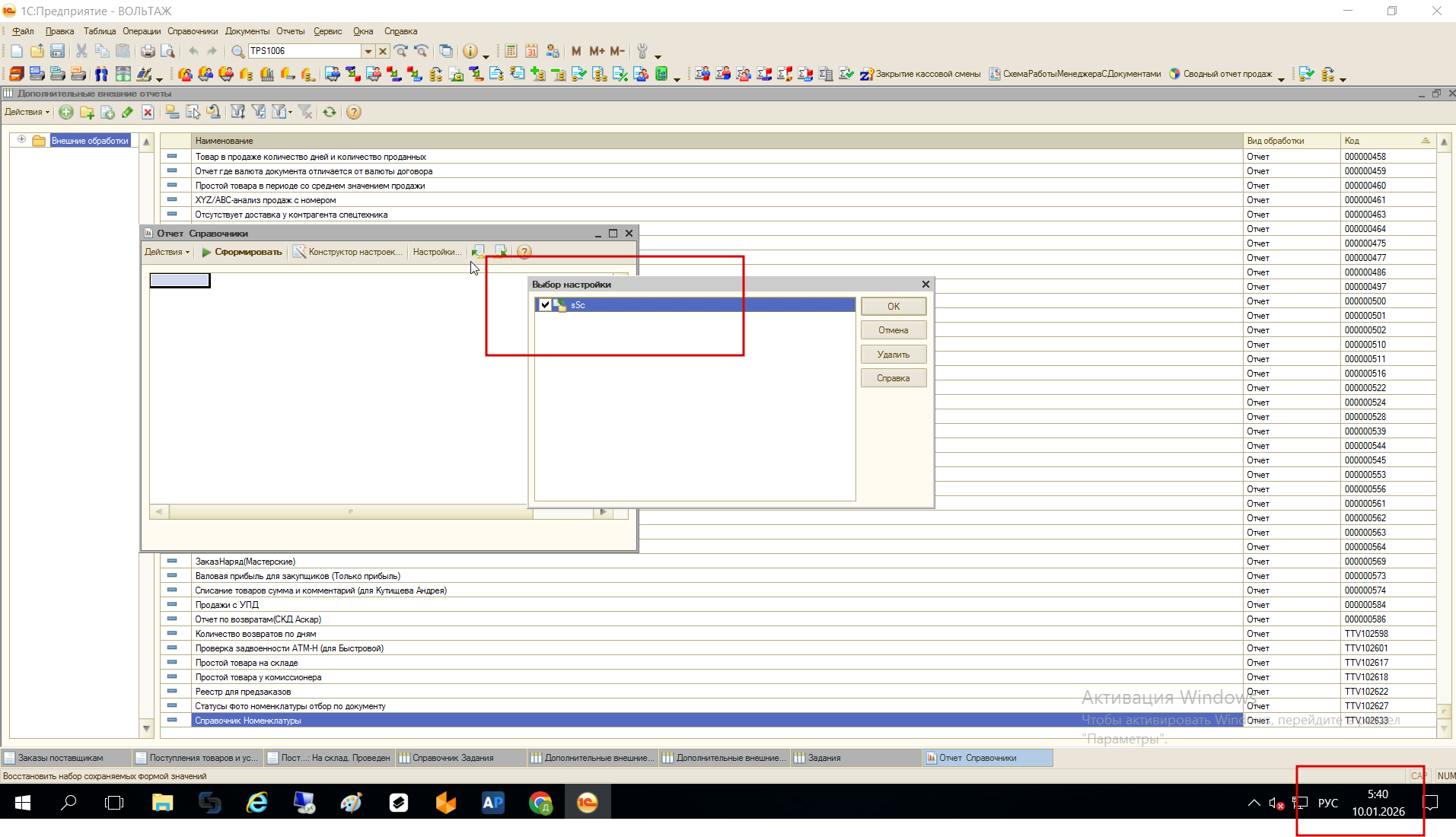The width and height of the screenshot is (1456, 837).
Task: Click Удалить in the Выбор настройки dialog
Action: click(894, 355)
